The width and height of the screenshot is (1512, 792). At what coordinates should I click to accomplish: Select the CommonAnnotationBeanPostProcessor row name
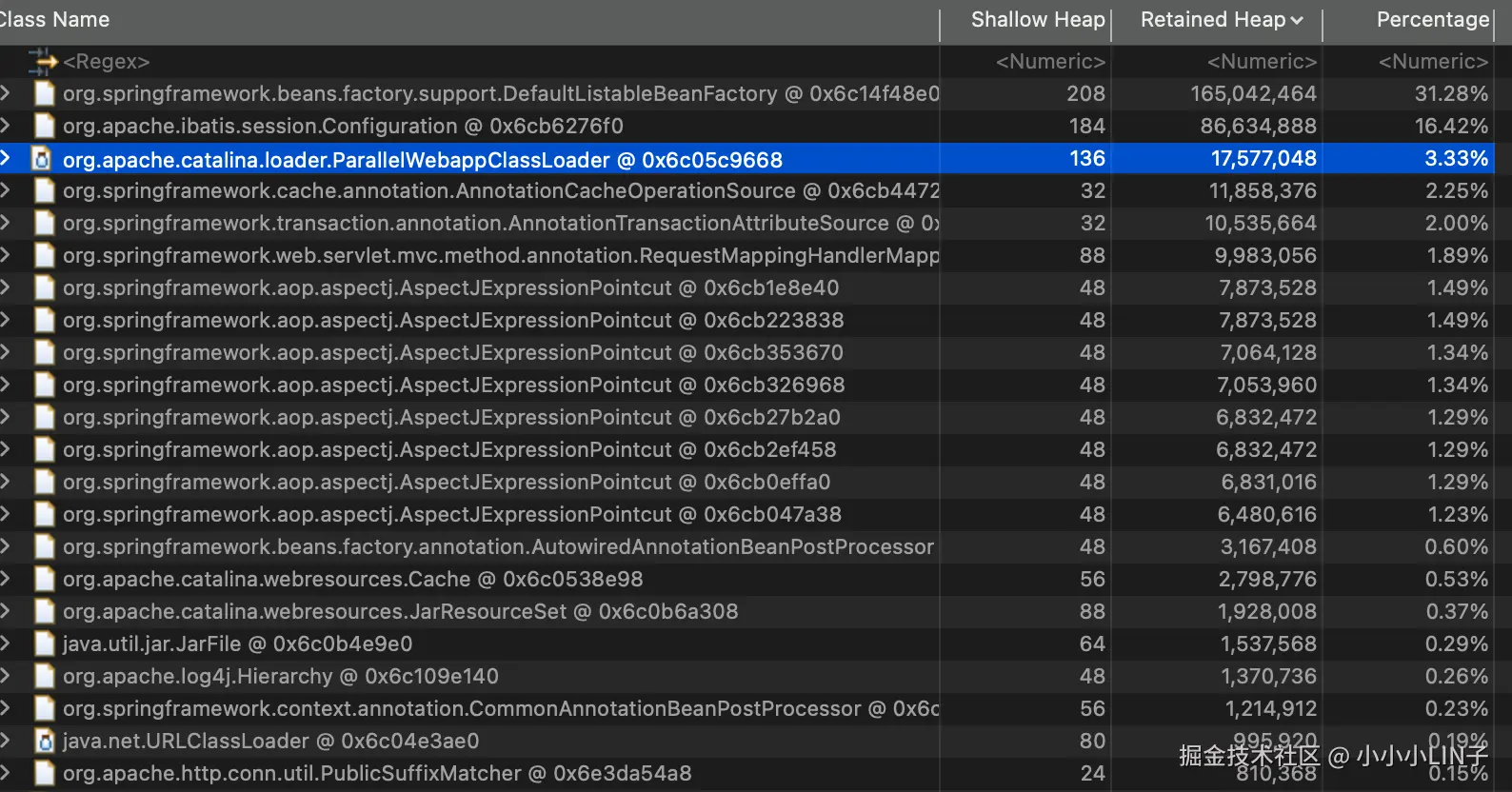coord(501,708)
